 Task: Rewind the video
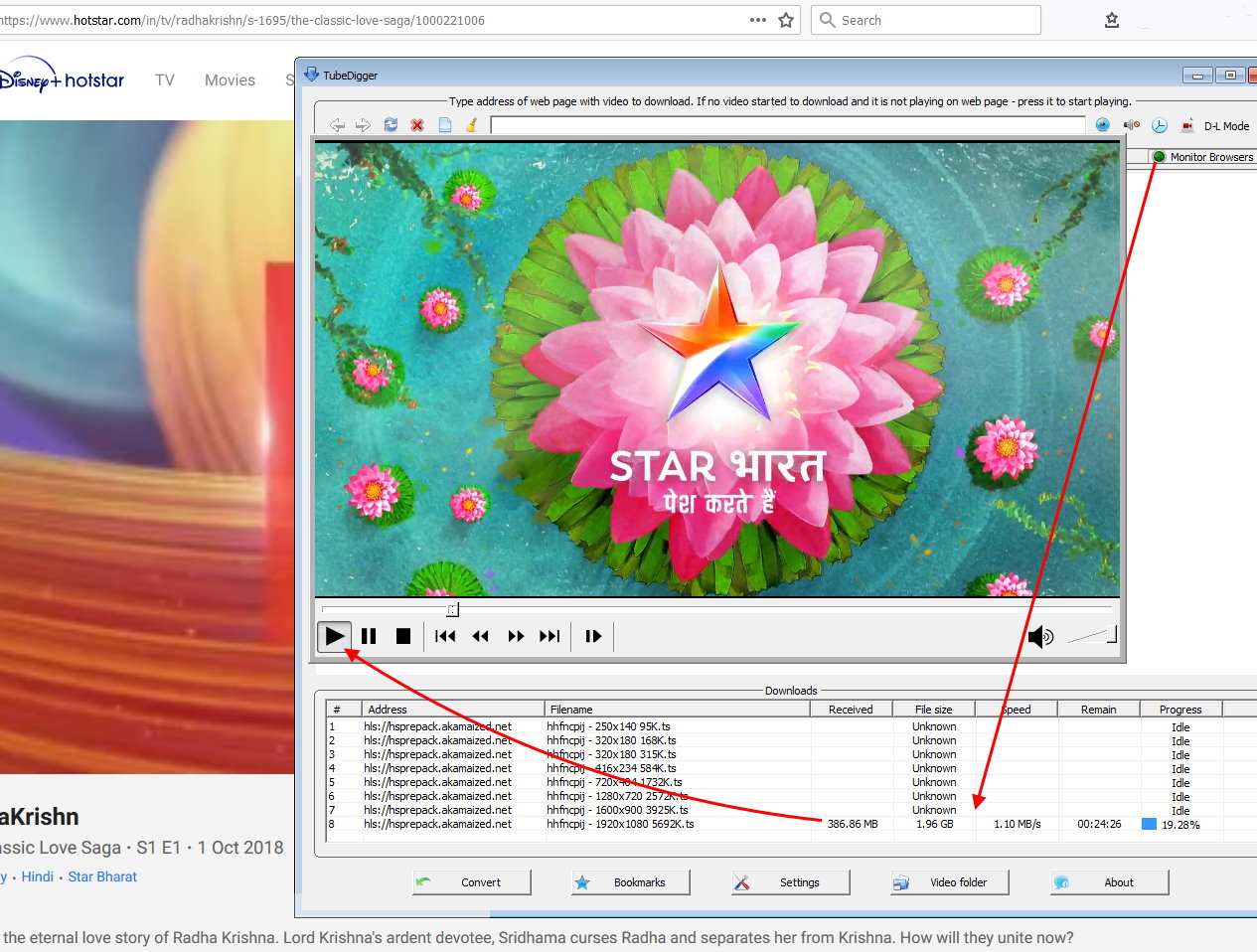pyautogui.click(x=481, y=636)
